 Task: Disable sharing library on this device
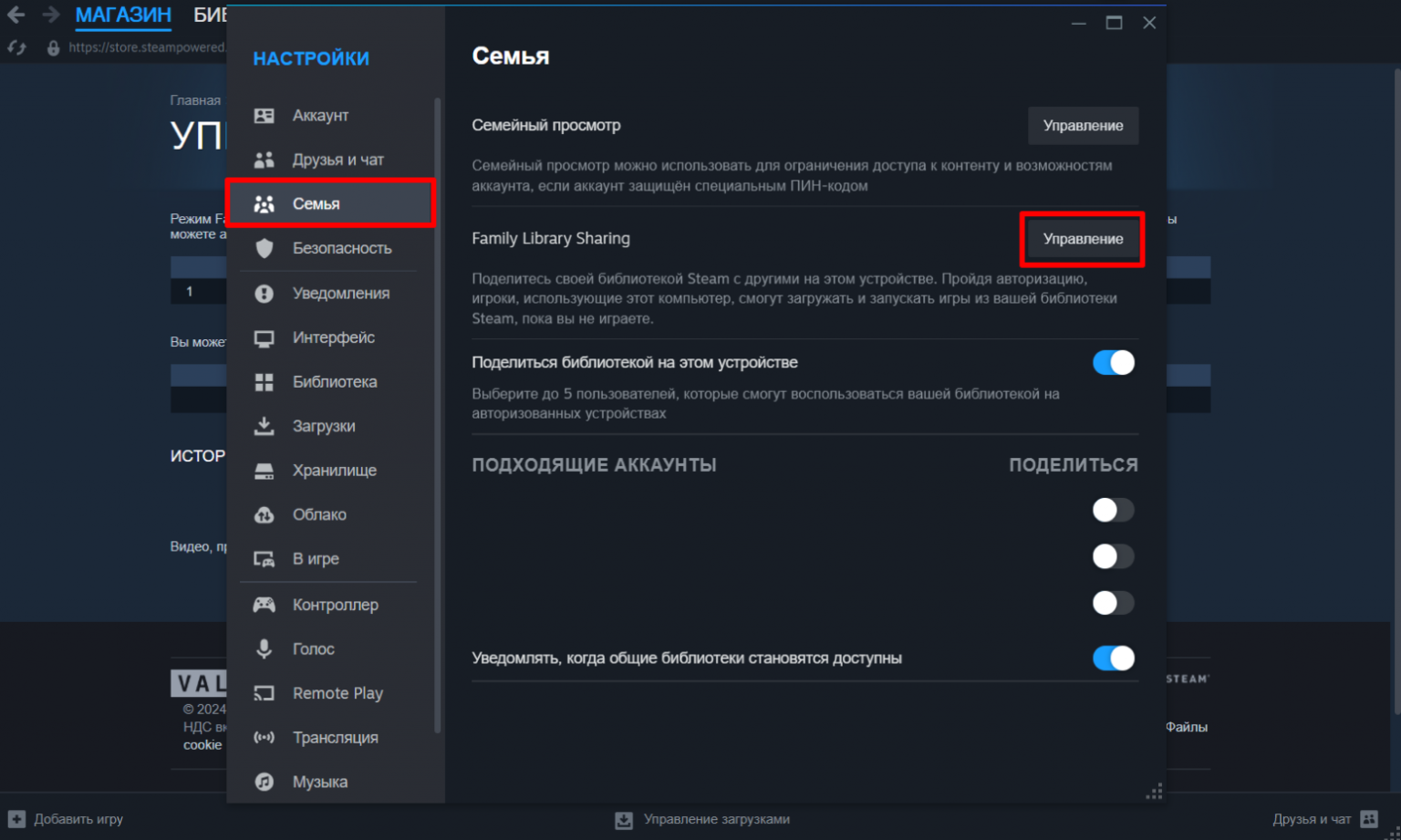pyautogui.click(x=1113, y=363)
